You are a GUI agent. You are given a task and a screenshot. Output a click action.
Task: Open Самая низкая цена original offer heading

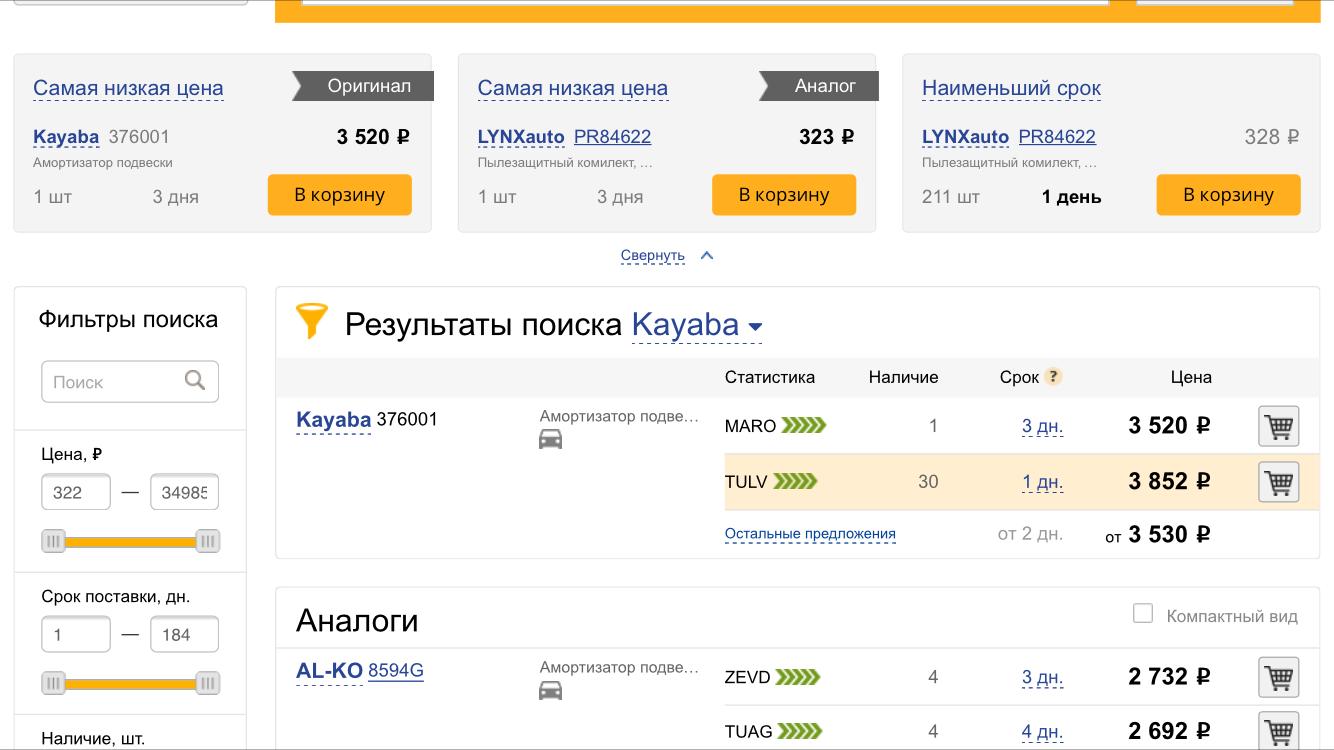click(x=128, y=88)
